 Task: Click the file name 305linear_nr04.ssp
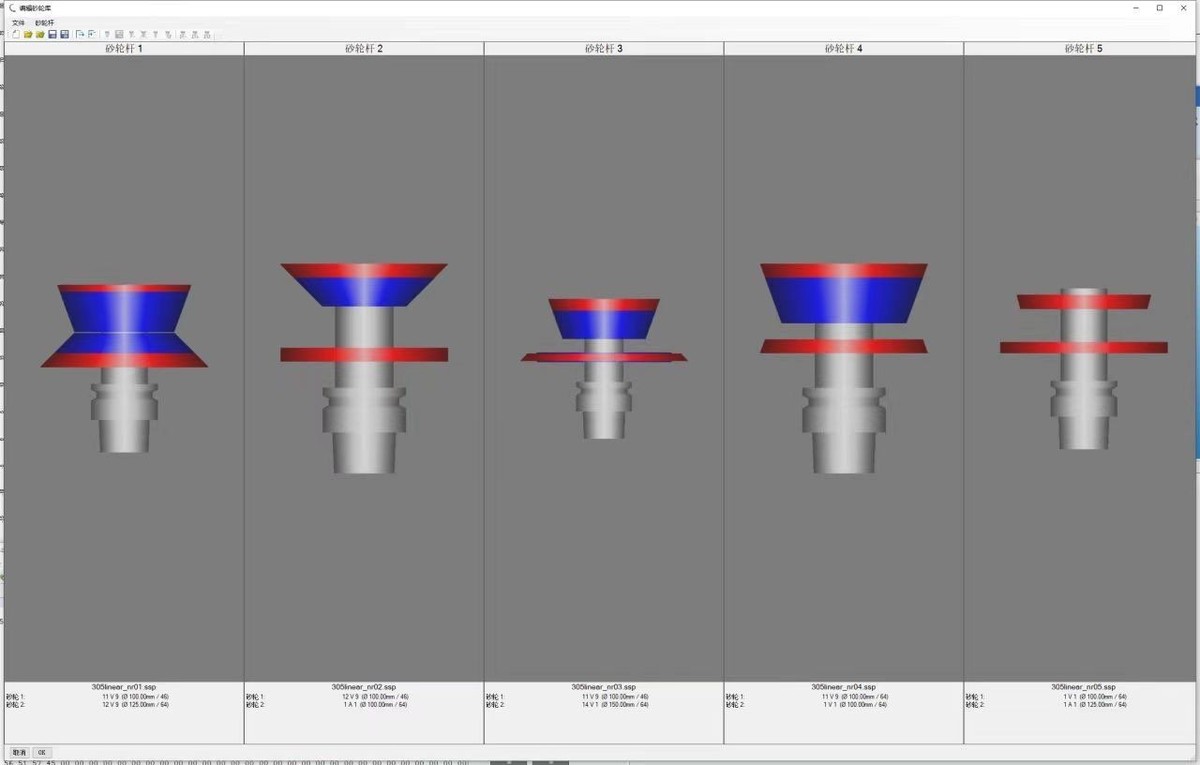844,687
